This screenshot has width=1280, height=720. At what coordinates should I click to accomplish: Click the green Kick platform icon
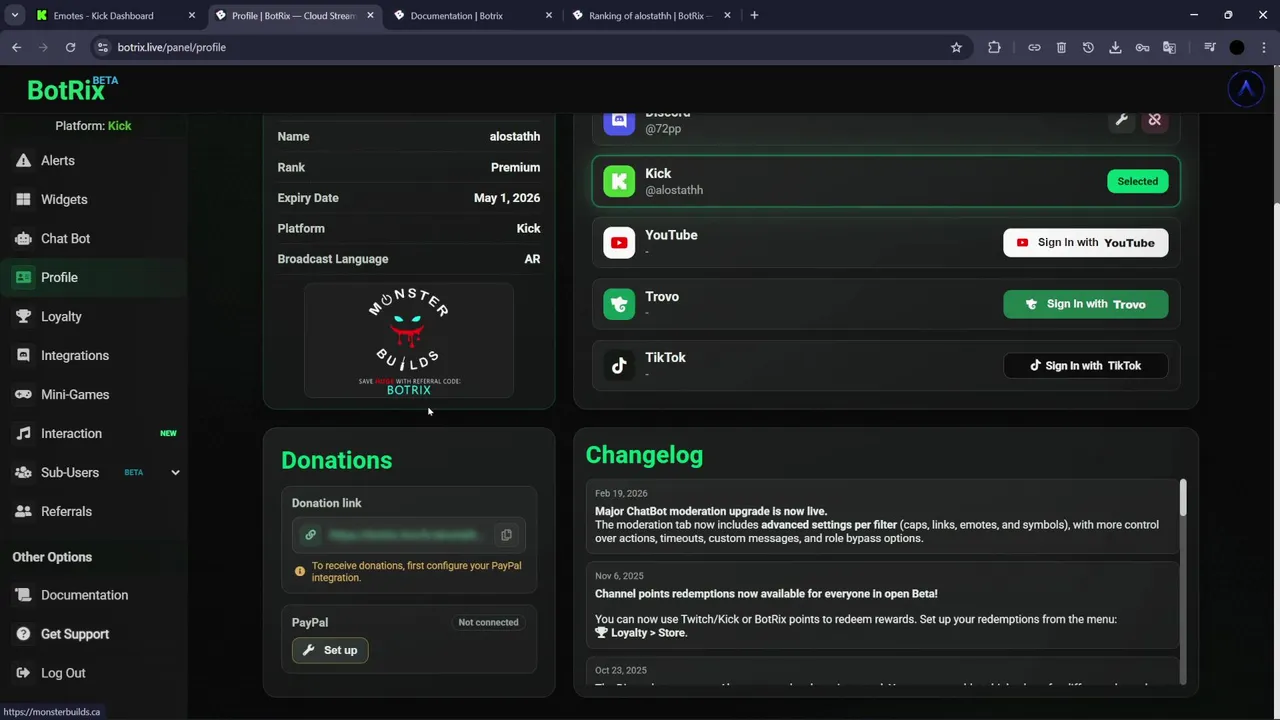[619, 181]
